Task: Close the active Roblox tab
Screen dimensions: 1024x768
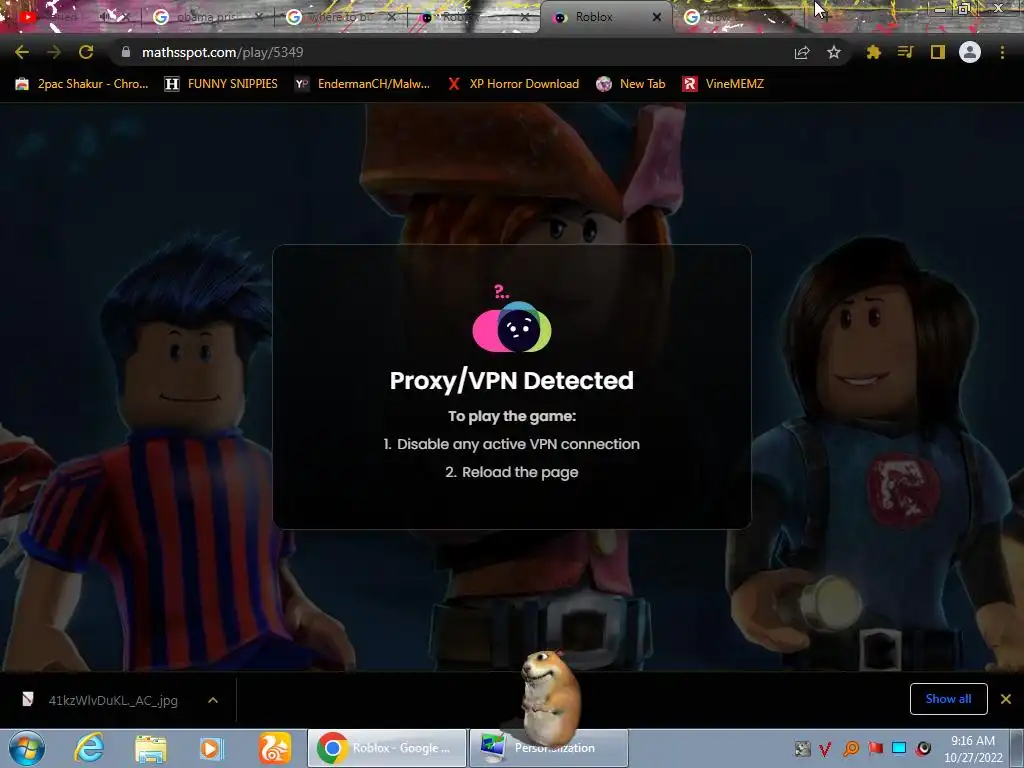Action: (x=657, y=17)
